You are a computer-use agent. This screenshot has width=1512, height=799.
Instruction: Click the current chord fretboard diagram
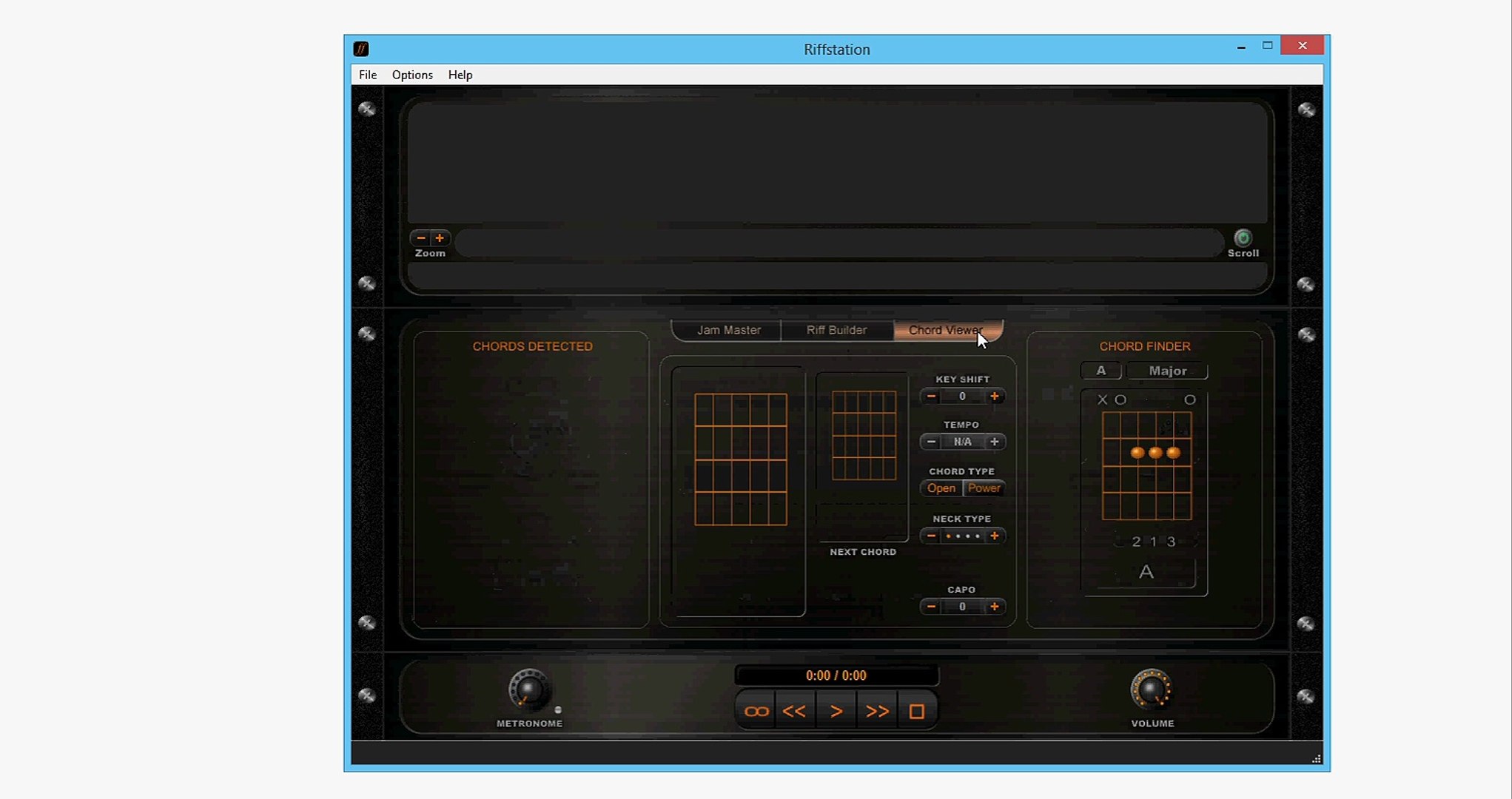tap(740, 459)
